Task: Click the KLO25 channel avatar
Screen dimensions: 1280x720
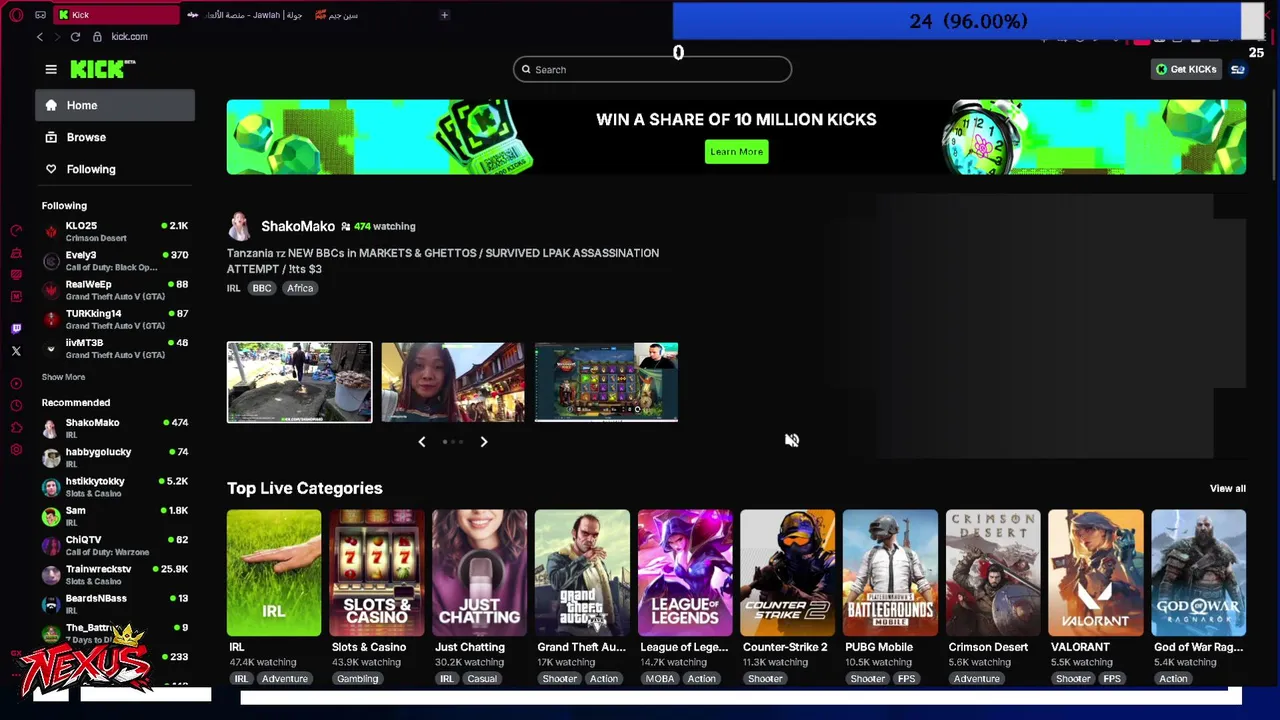Action: [51, 231]
